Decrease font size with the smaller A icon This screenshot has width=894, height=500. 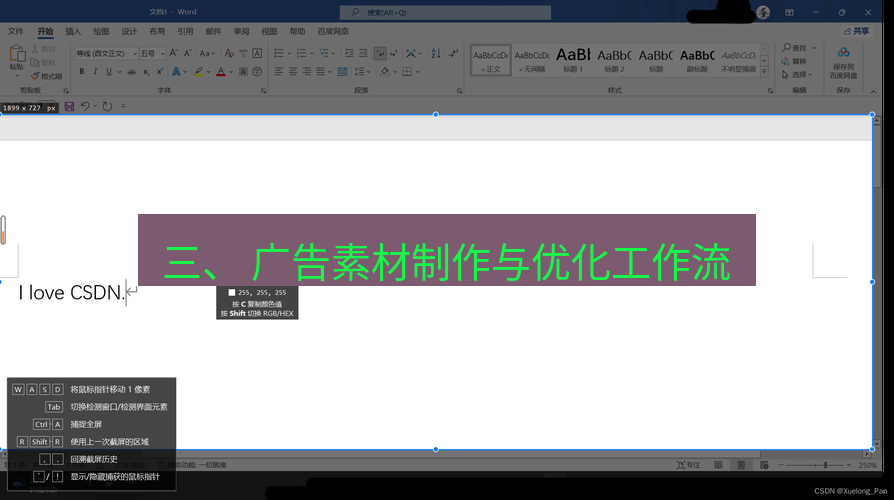click(x=188, y=53)
